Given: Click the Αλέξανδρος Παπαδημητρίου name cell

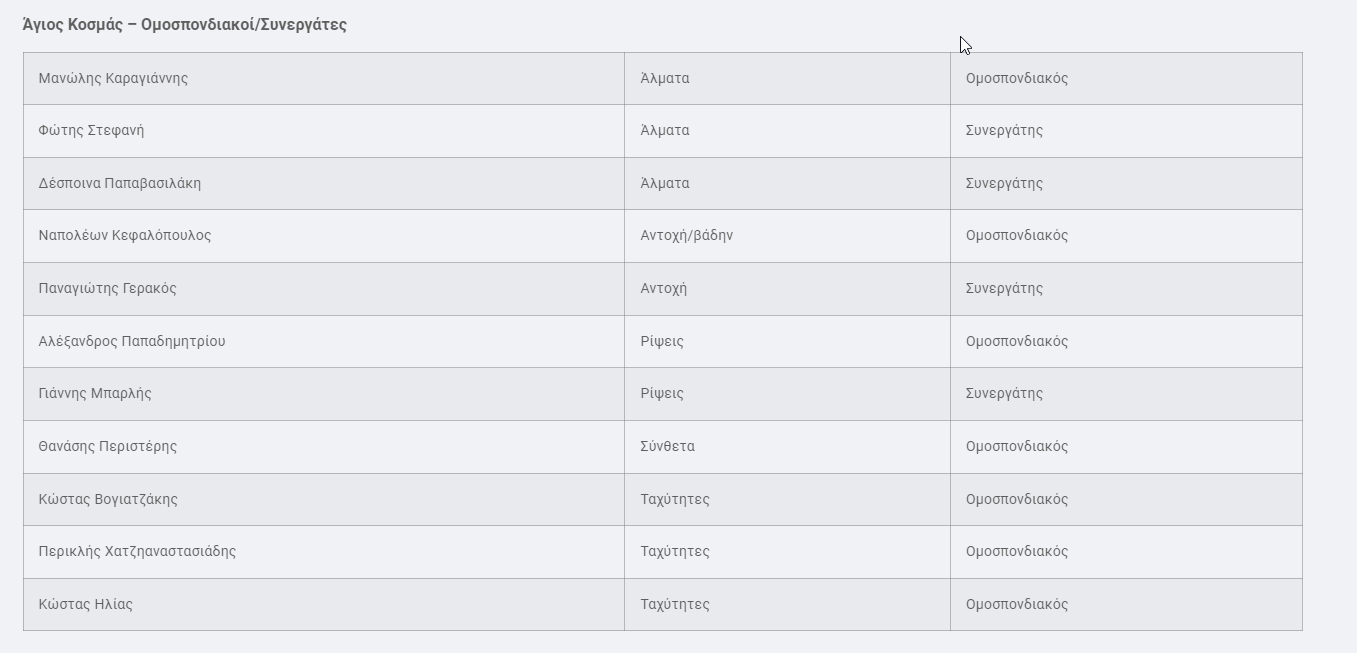Looking at the screenshot, I should 132,341.
